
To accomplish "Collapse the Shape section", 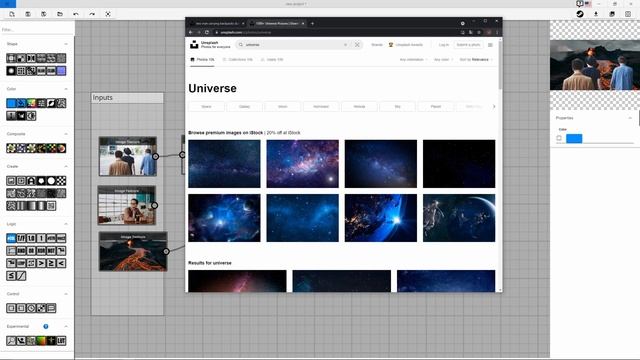I will (x=66, y=44).
